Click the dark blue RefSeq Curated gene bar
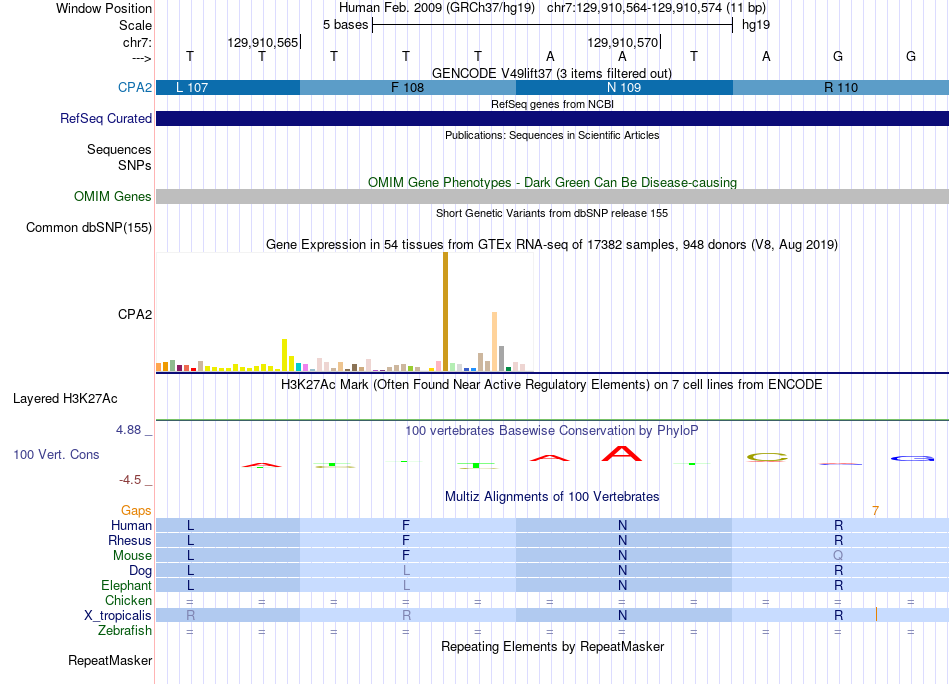Viewport: 950px width, 684px height. coord(553,118)
